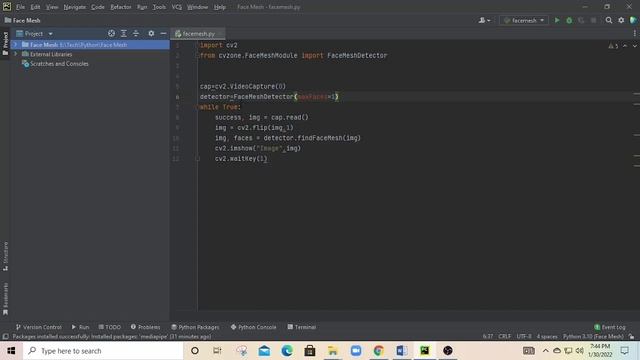The image size is (640, 360).
Task: Click Select Opened File target icon
Action: pos(111,33)
